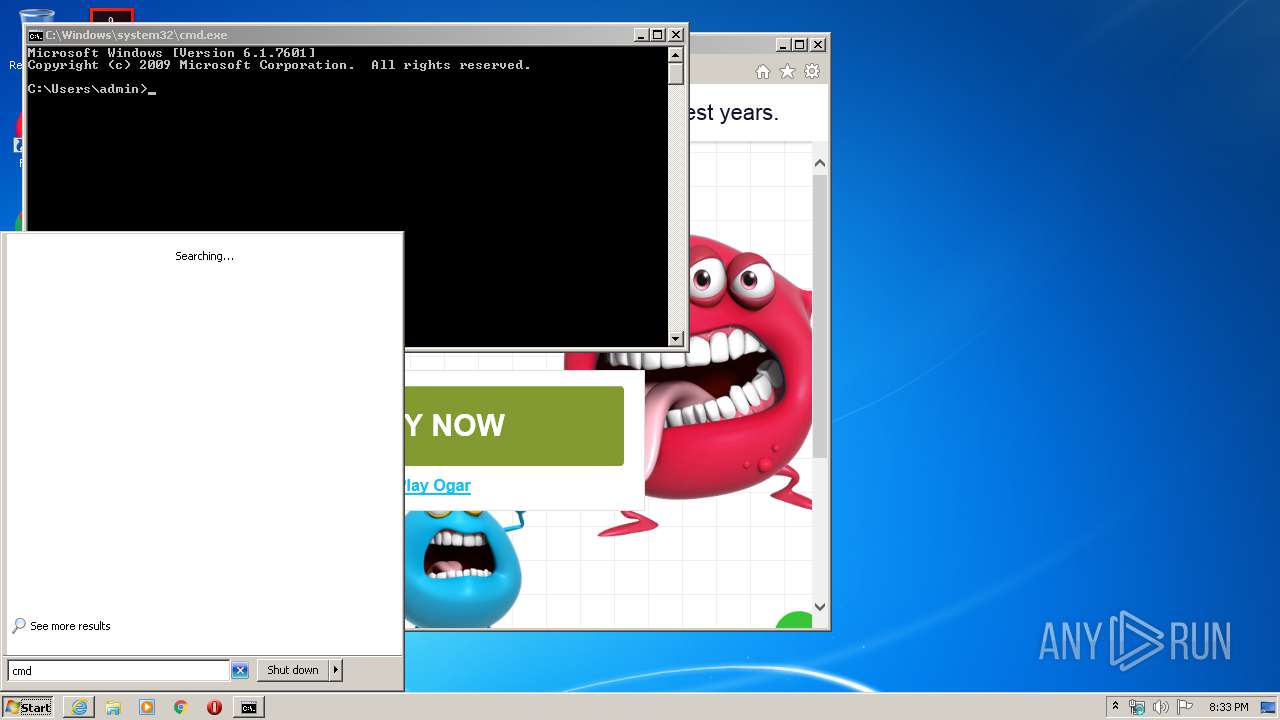Show hidden tray icons arrow
1280x720 pixels.
click(x=1115, y=706)
